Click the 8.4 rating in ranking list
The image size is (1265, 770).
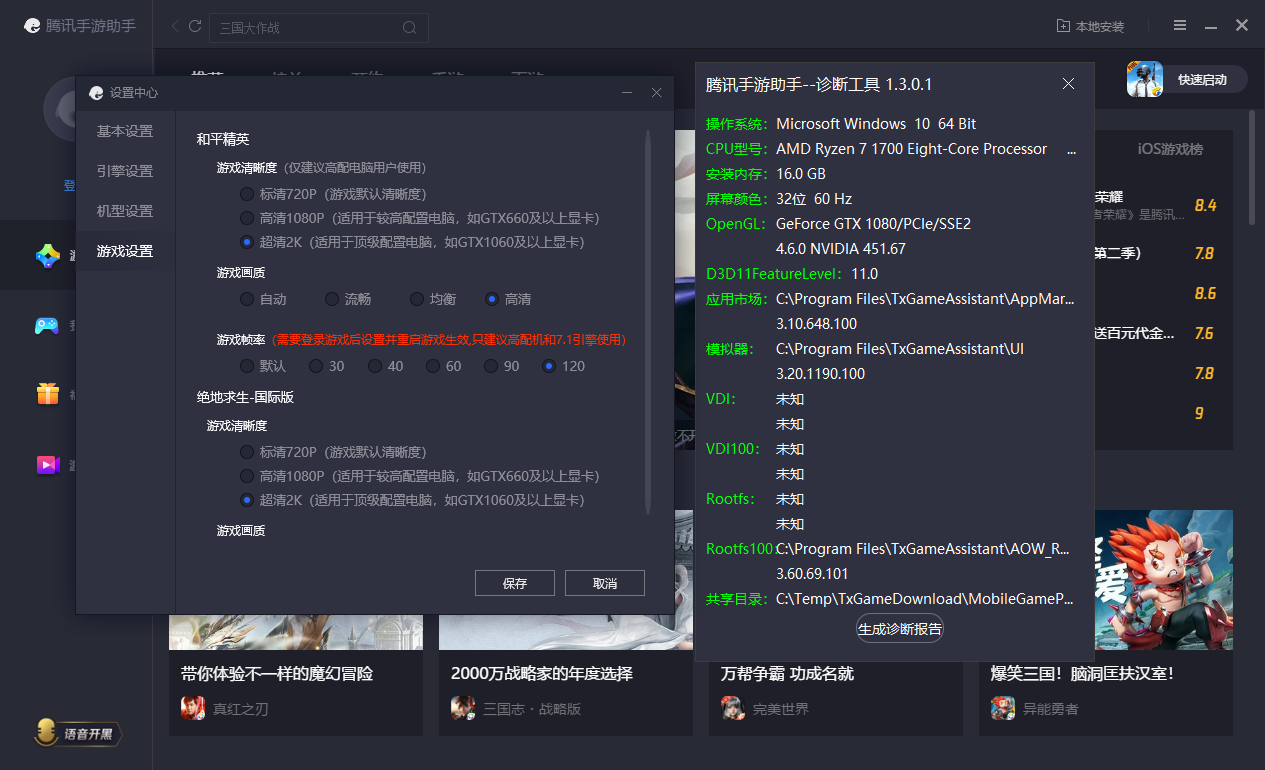point(1205,206)
